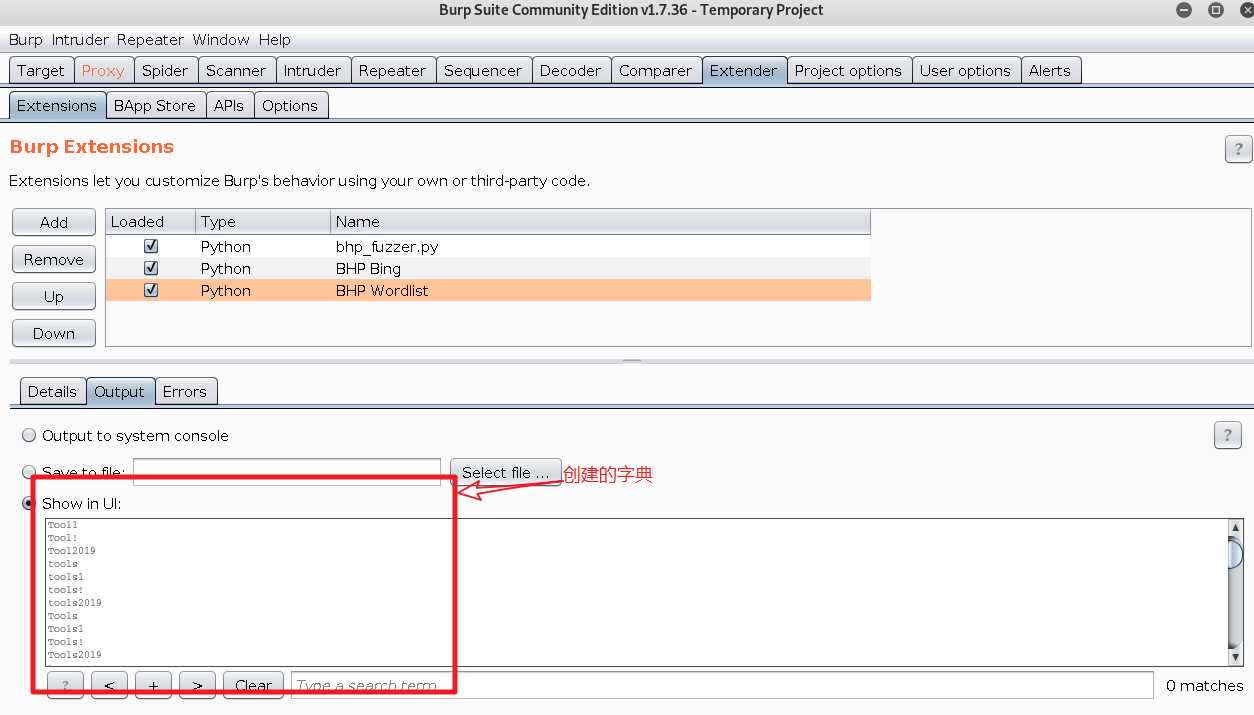
Task: Show the extension Output tab
Action: (119, 392)
